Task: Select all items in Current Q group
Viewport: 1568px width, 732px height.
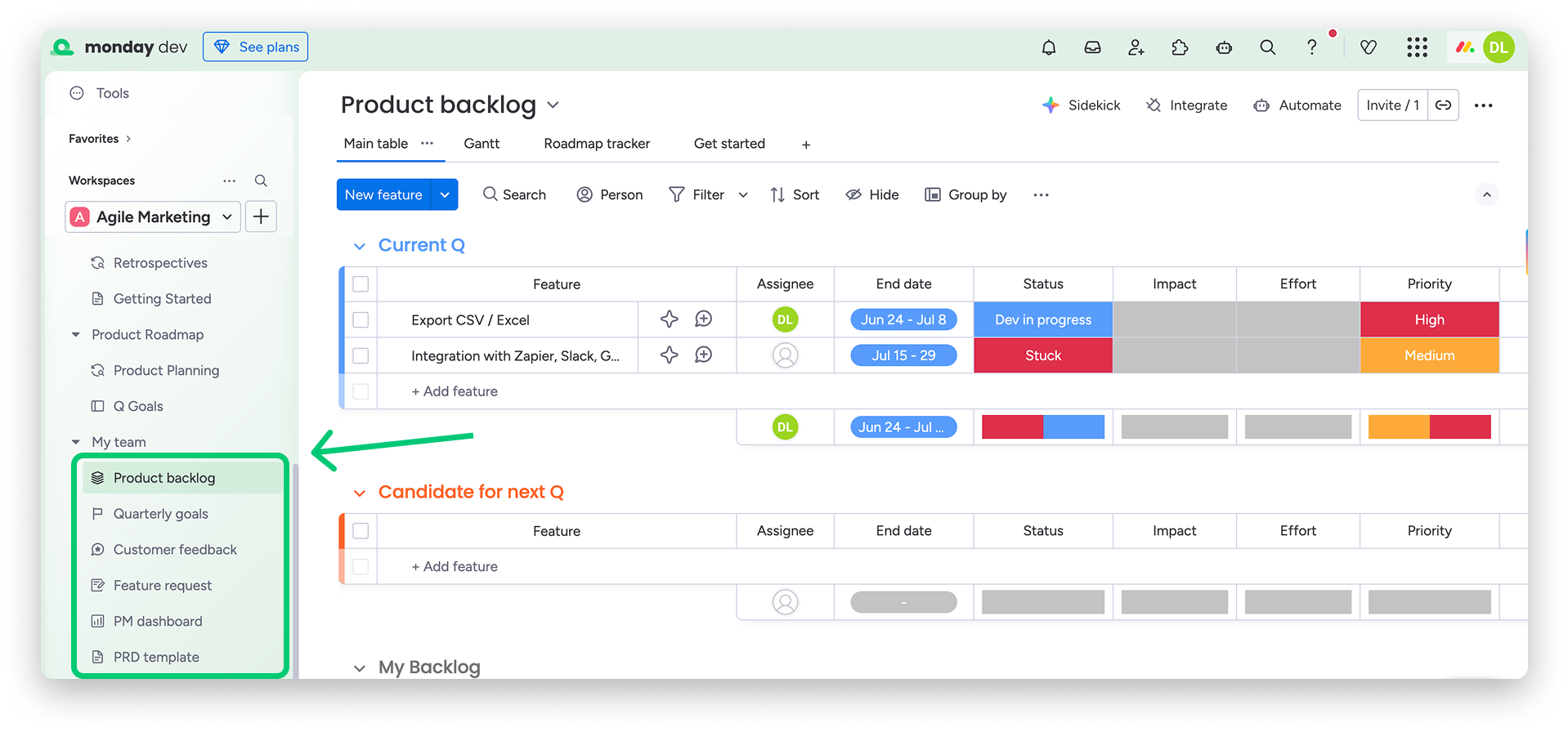Action: [x=361, y=284]
